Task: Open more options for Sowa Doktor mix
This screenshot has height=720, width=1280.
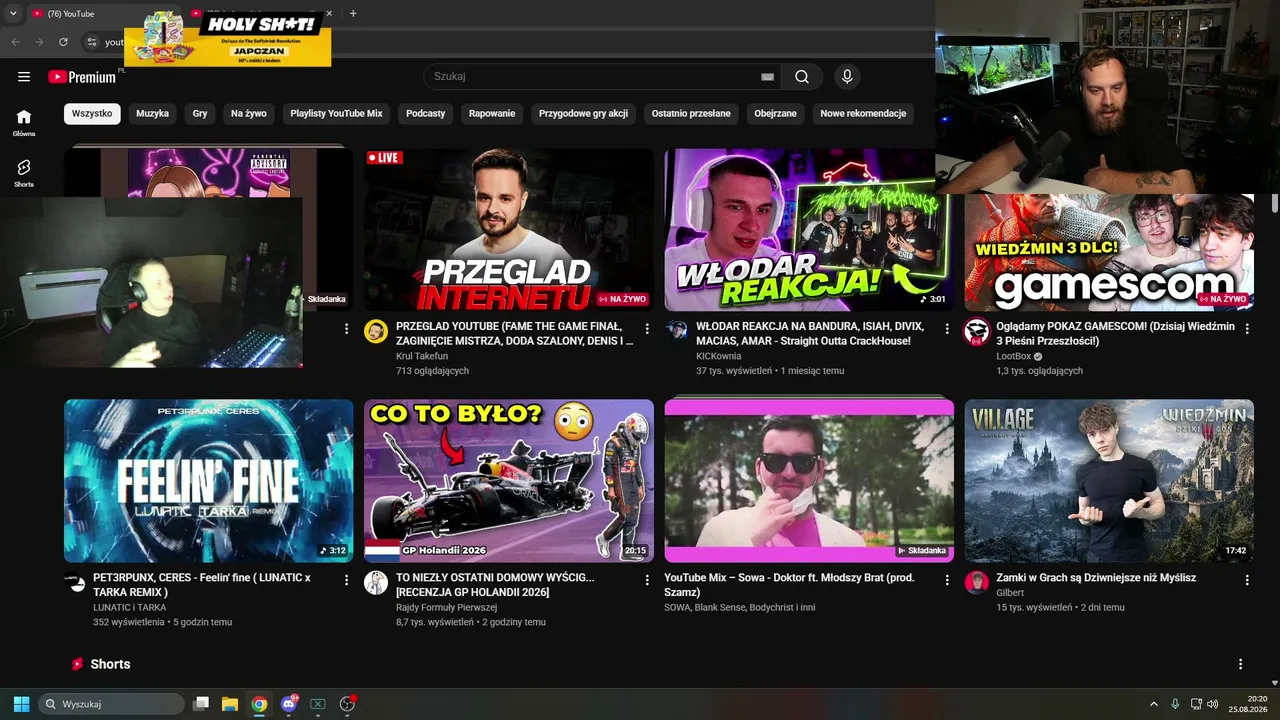Action: (947, 580)
